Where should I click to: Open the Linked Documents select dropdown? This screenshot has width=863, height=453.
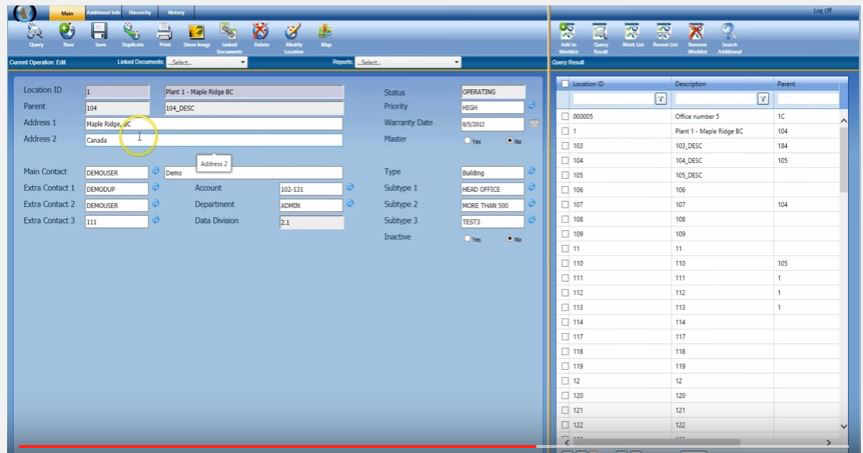[x=206, y=62]
